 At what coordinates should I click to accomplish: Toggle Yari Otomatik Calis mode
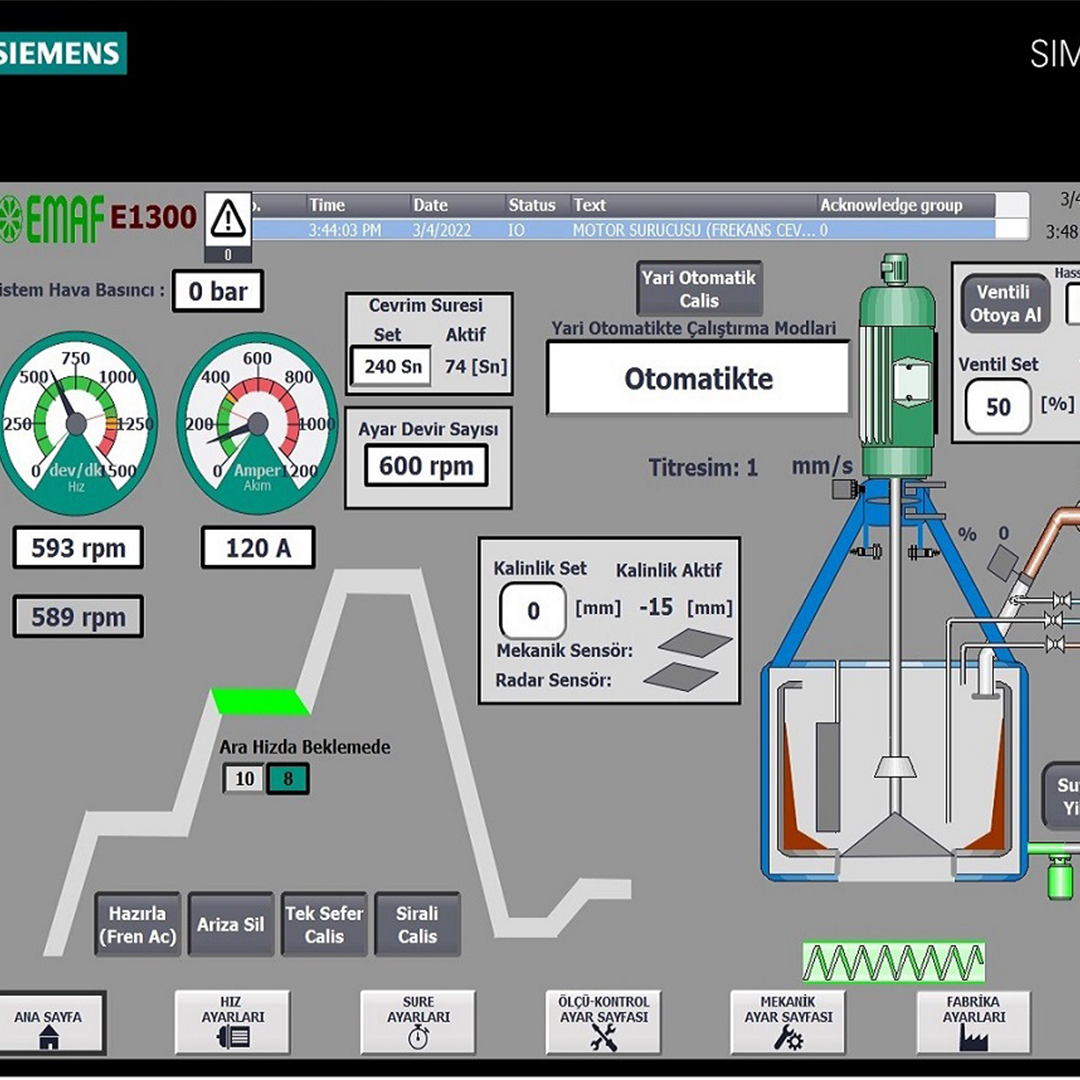point(699,289)
